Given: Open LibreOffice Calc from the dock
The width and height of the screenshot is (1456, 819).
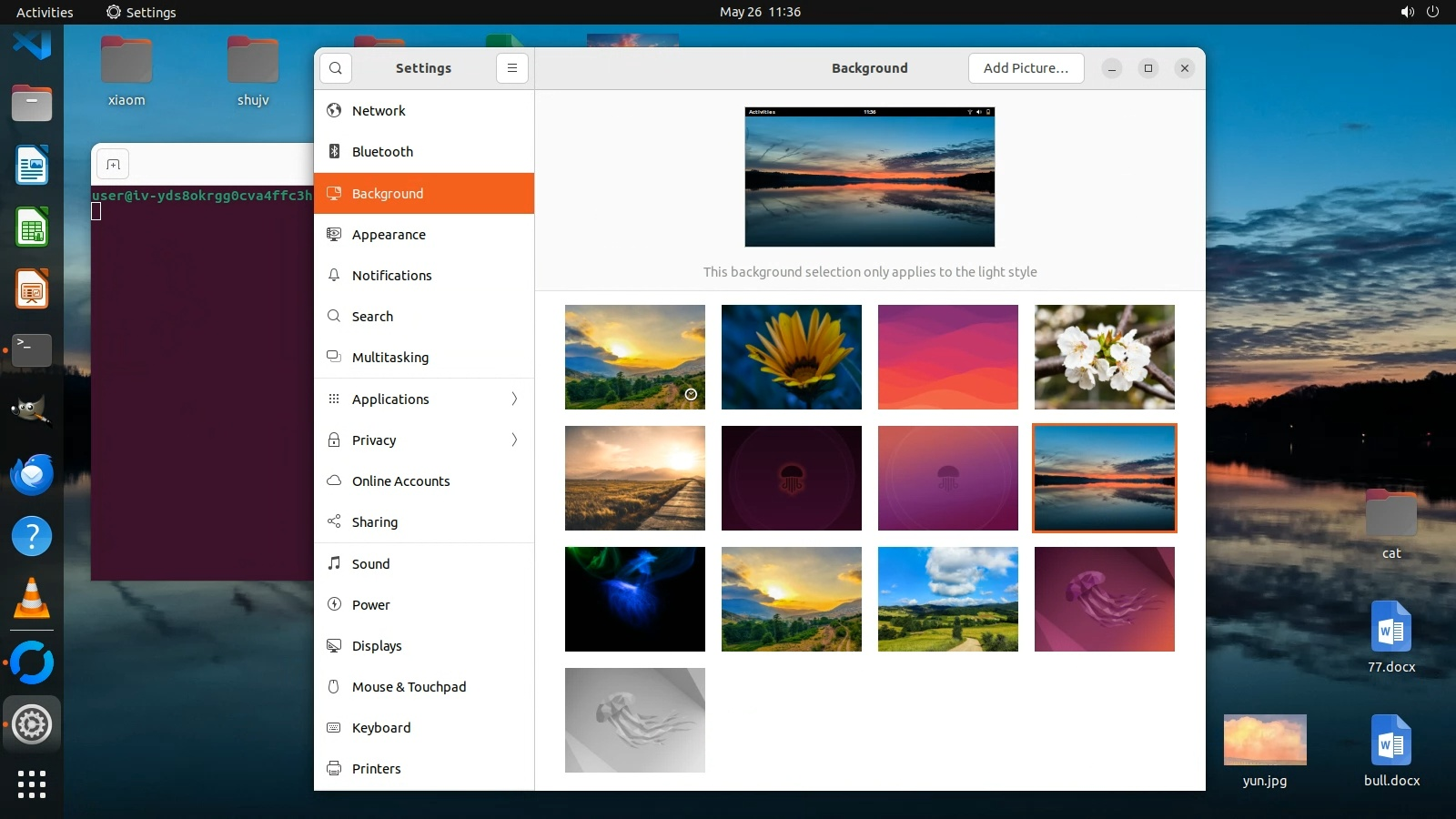Looking at the screenshot, I should tap(32, 227).
